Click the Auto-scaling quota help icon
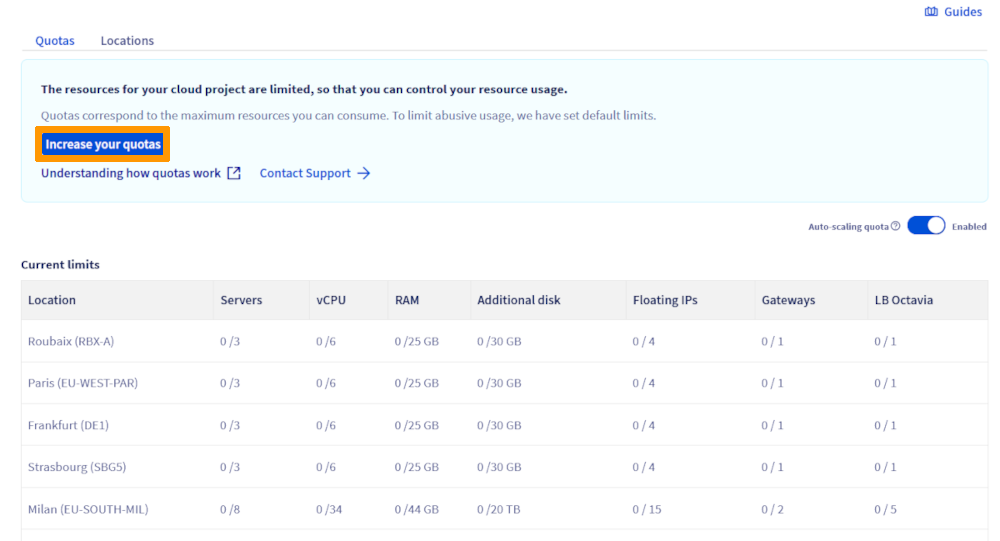1000x541 pixels. [895, 226]
